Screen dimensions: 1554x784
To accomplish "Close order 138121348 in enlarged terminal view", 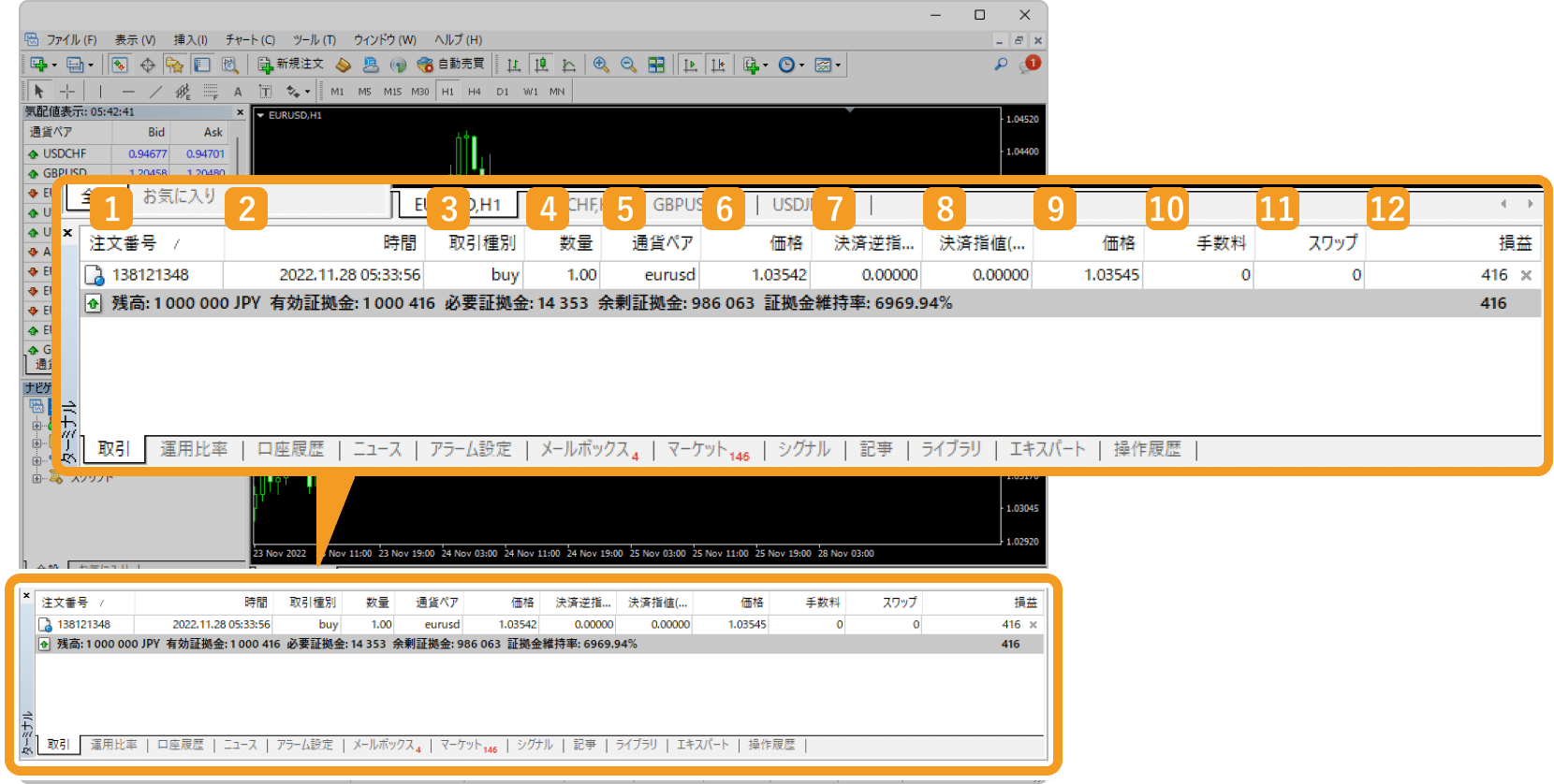I will (1526, 275).
